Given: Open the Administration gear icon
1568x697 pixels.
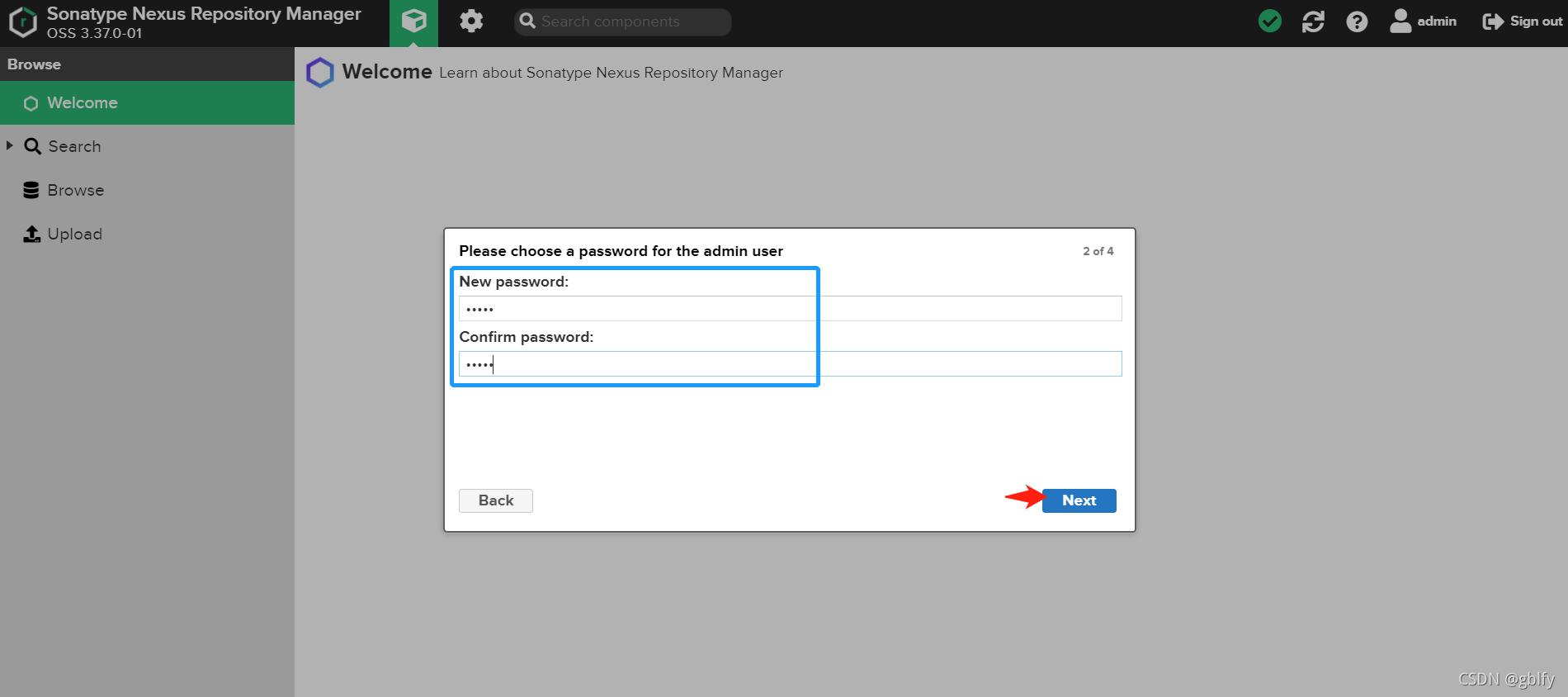Looking at the screenshot, I should pyautogui.click(x=471, y=21).
